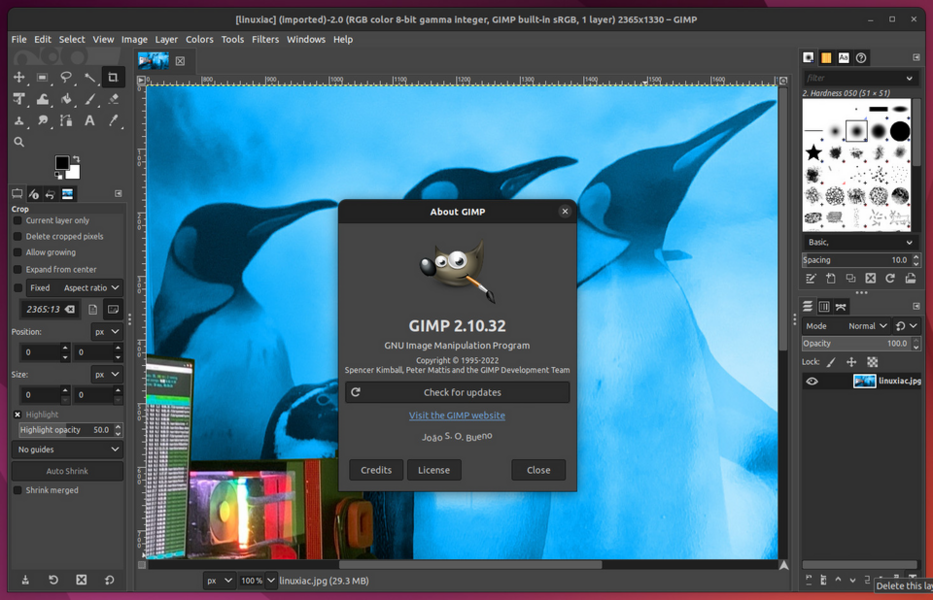Screen dimensions: 933x600
Task: Choose the Eraser tool
Action: tap(113, 99)
